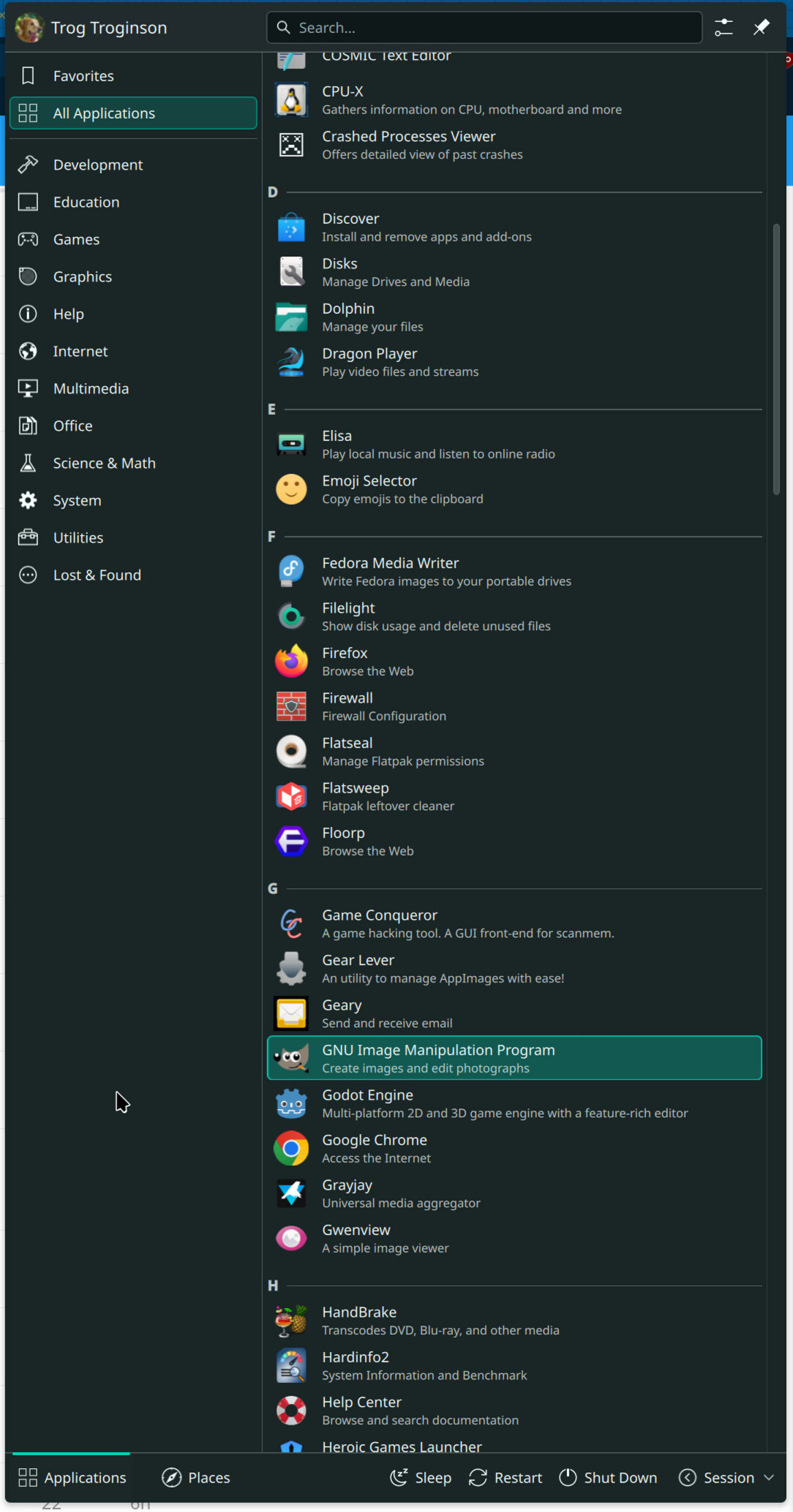
Task: Click the application list scrollbar
Action: 776,360
